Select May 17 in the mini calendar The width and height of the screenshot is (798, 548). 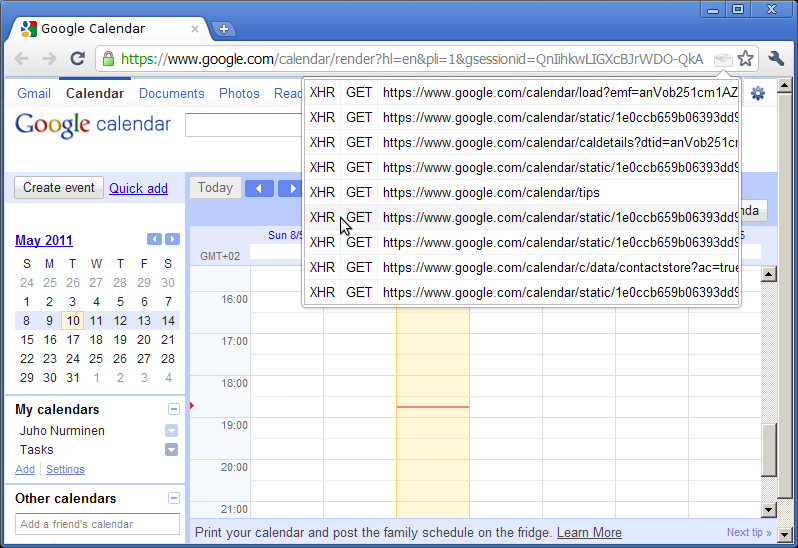73,340
